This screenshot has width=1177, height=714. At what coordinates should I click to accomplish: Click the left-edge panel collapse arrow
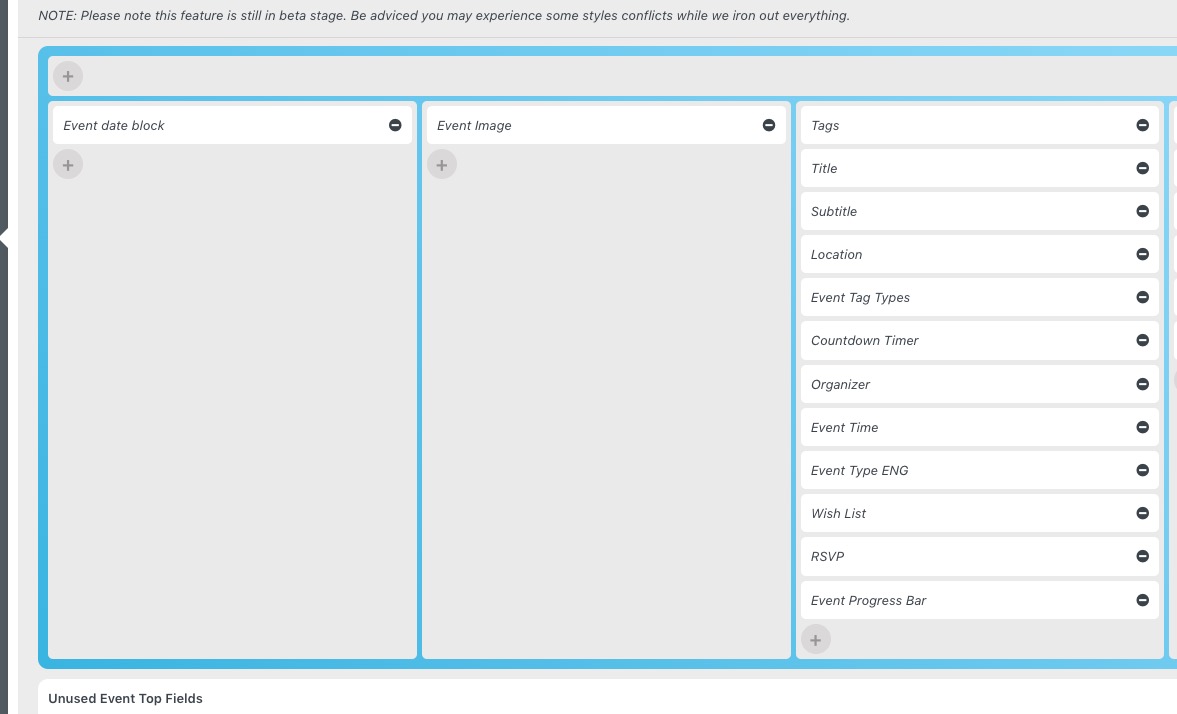coord(4,239)
